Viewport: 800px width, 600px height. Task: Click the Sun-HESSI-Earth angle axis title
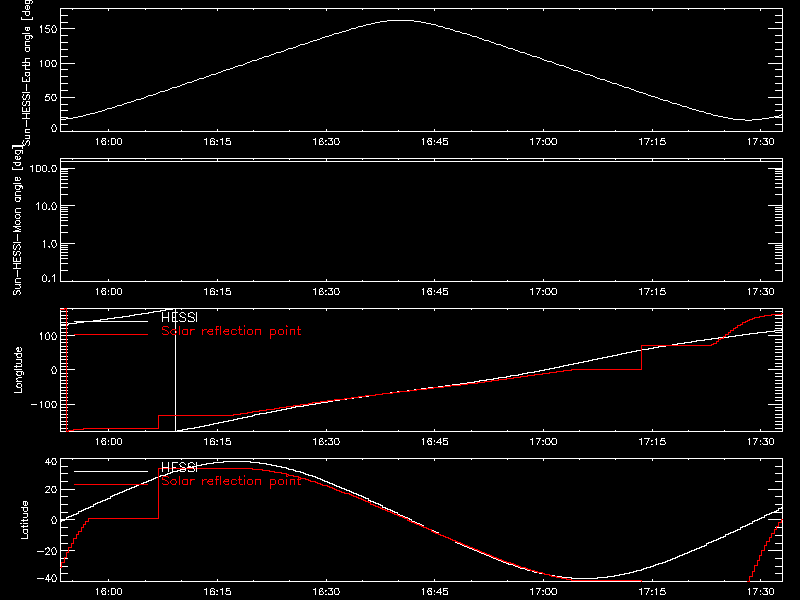pyautogui.click(x=28, y=71)
